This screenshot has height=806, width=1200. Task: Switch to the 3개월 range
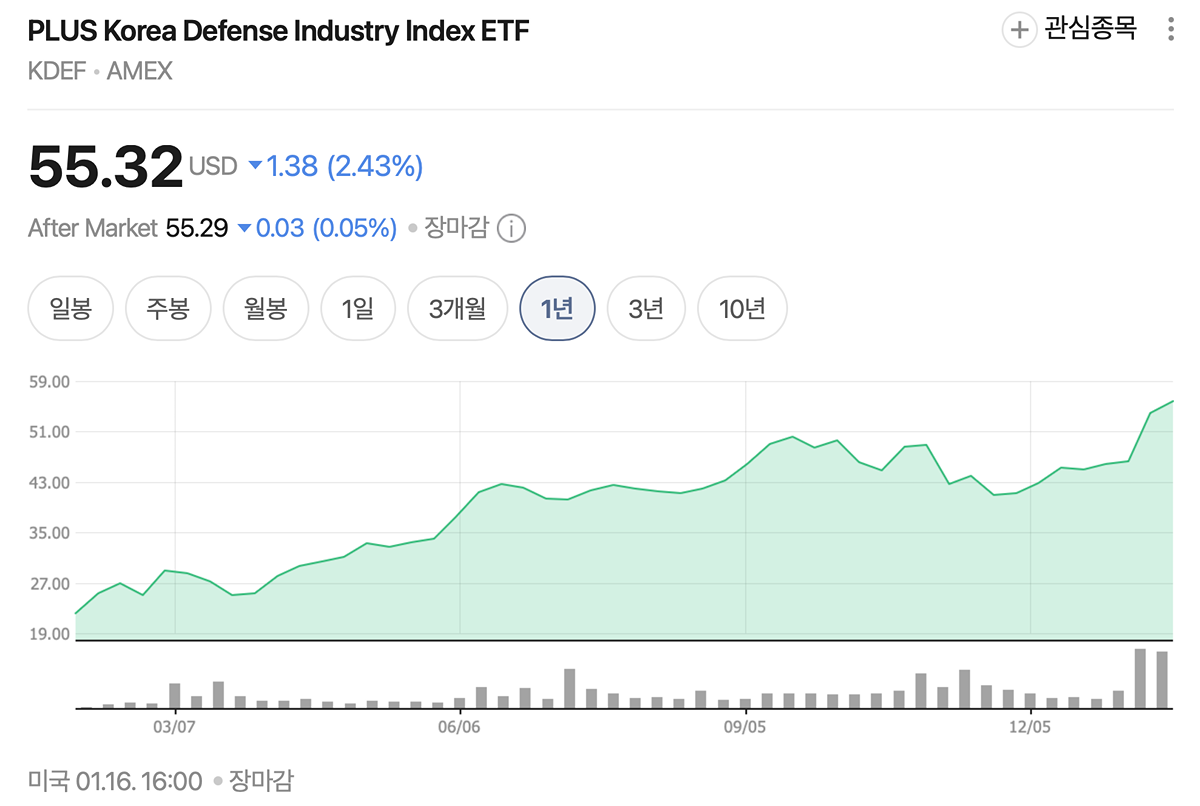pos(457,308)
